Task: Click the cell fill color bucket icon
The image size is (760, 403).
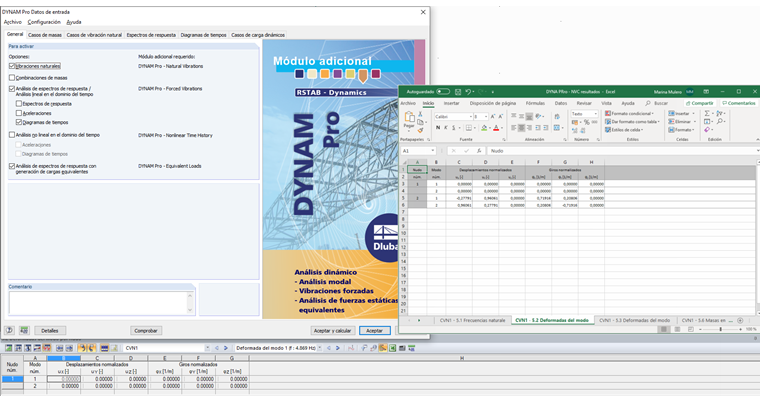Action: tap(484, 128)
